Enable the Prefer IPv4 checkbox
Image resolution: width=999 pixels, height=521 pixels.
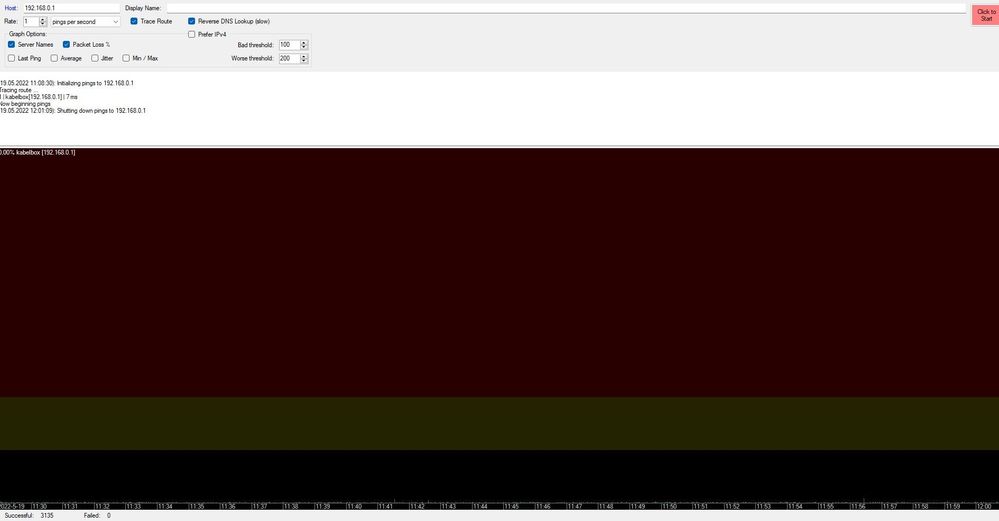(191, 34)
